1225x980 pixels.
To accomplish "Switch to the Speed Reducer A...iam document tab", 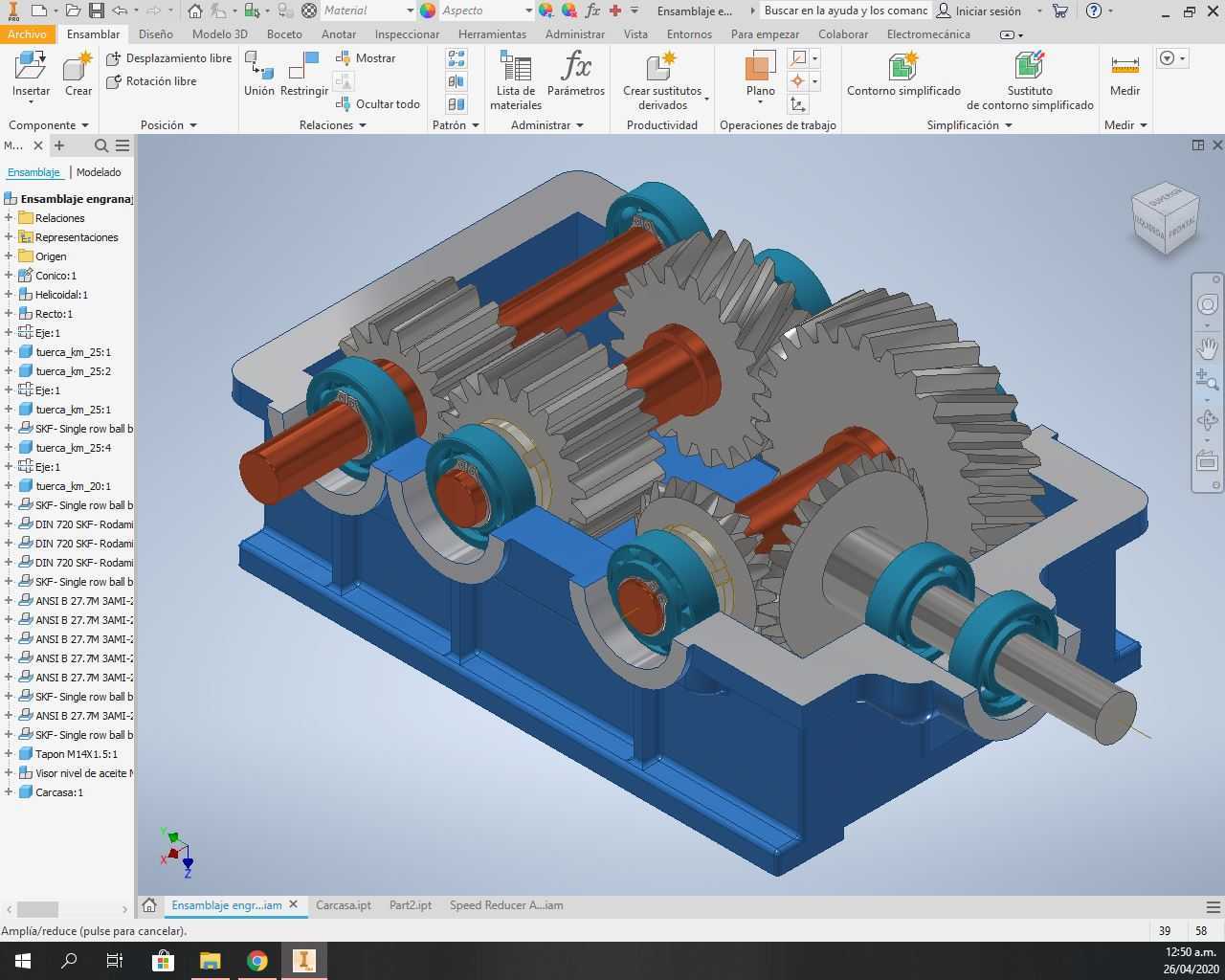I will (506, 905).
